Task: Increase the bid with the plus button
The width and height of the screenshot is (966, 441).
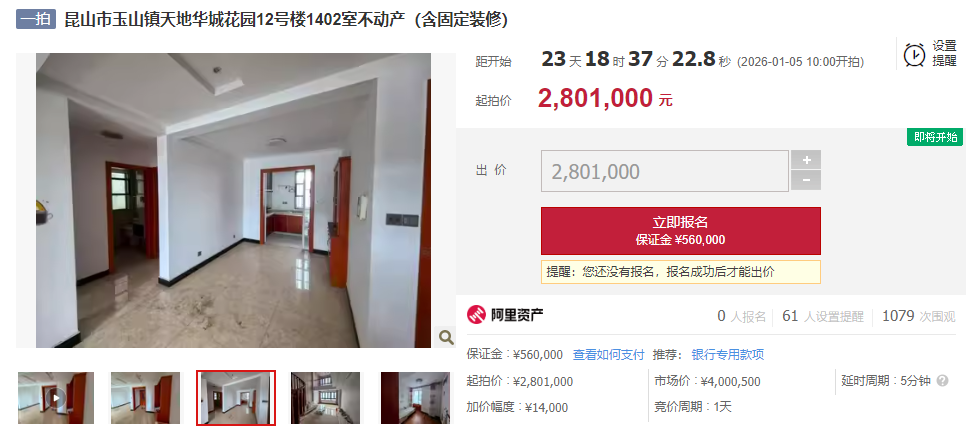Action: click(x=806, y=160)
